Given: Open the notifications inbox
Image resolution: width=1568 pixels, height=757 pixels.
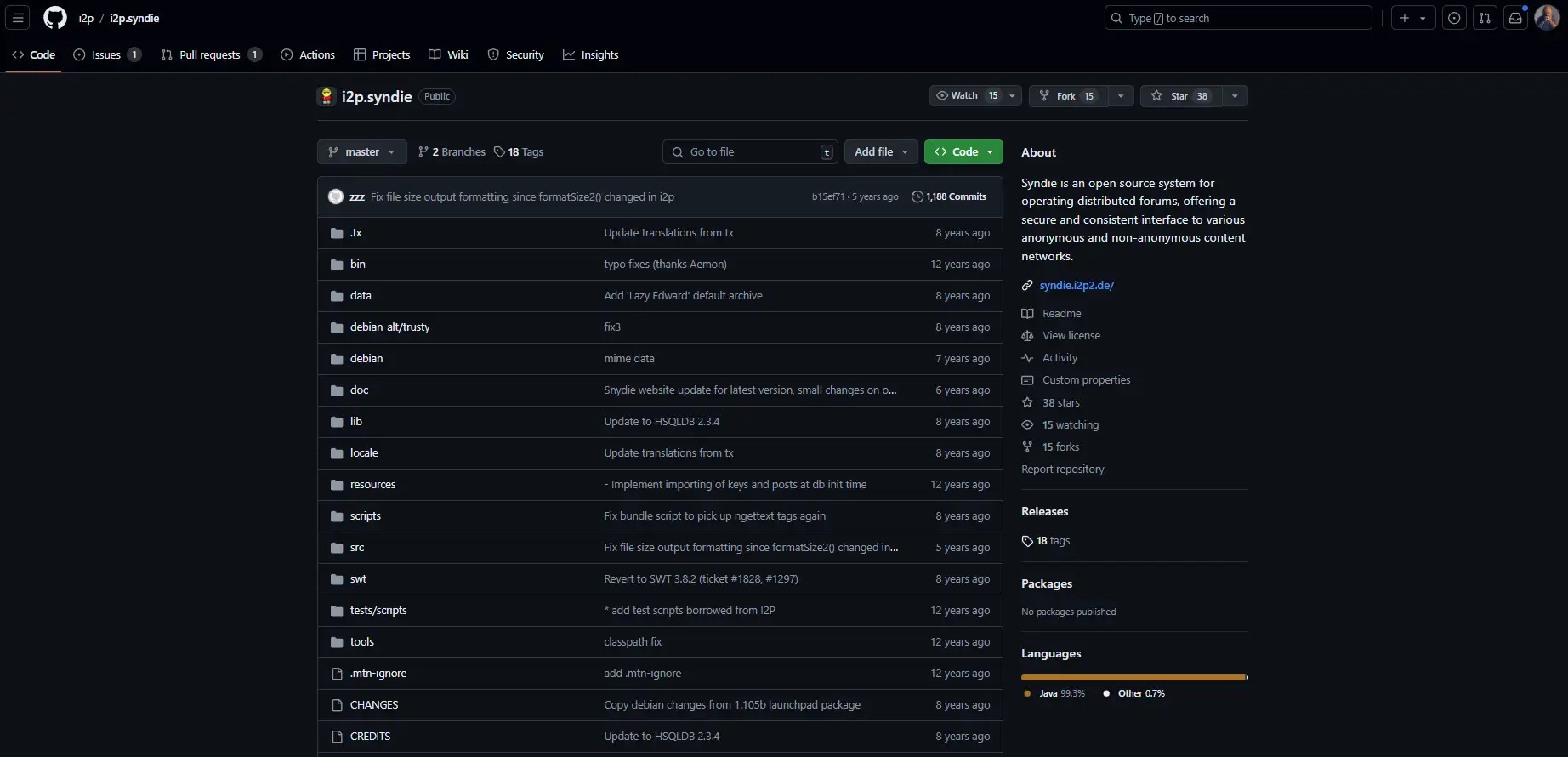Looking at the screenshot, I should [1515, 18].
